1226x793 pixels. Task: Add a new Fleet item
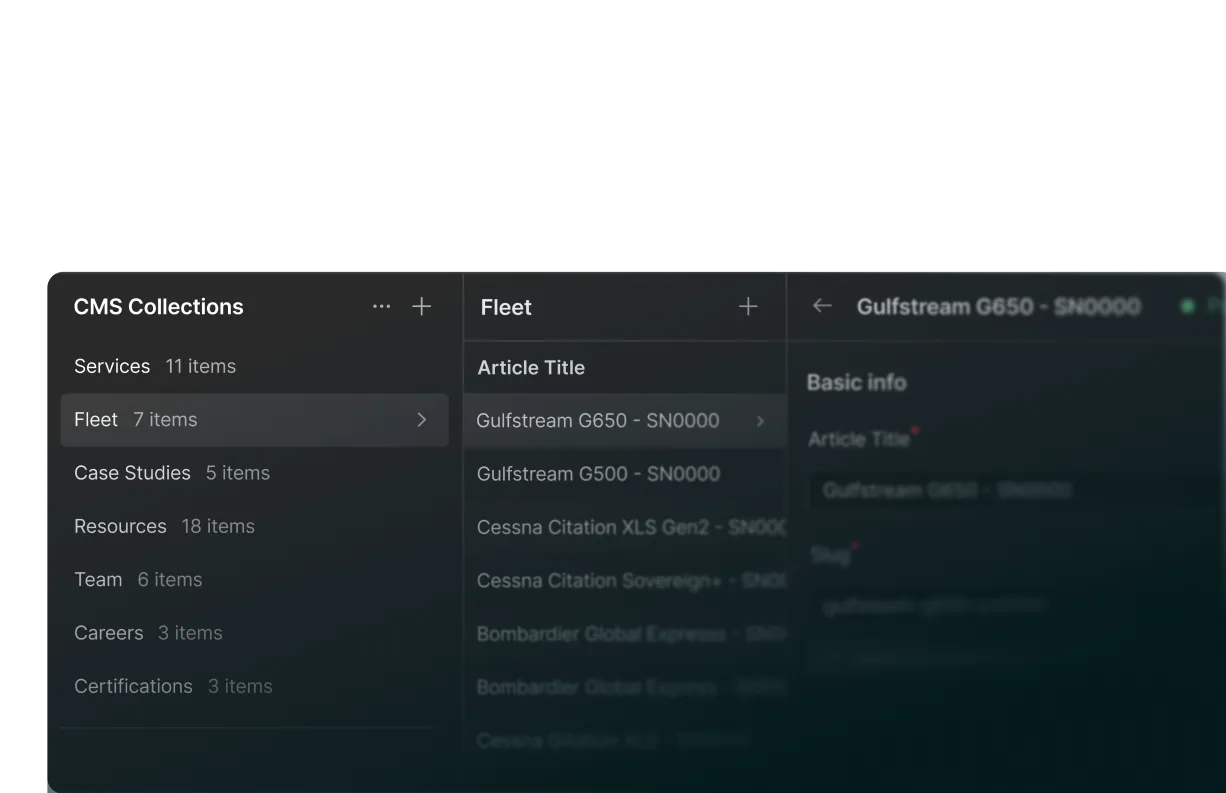click(x=748, y=307)
